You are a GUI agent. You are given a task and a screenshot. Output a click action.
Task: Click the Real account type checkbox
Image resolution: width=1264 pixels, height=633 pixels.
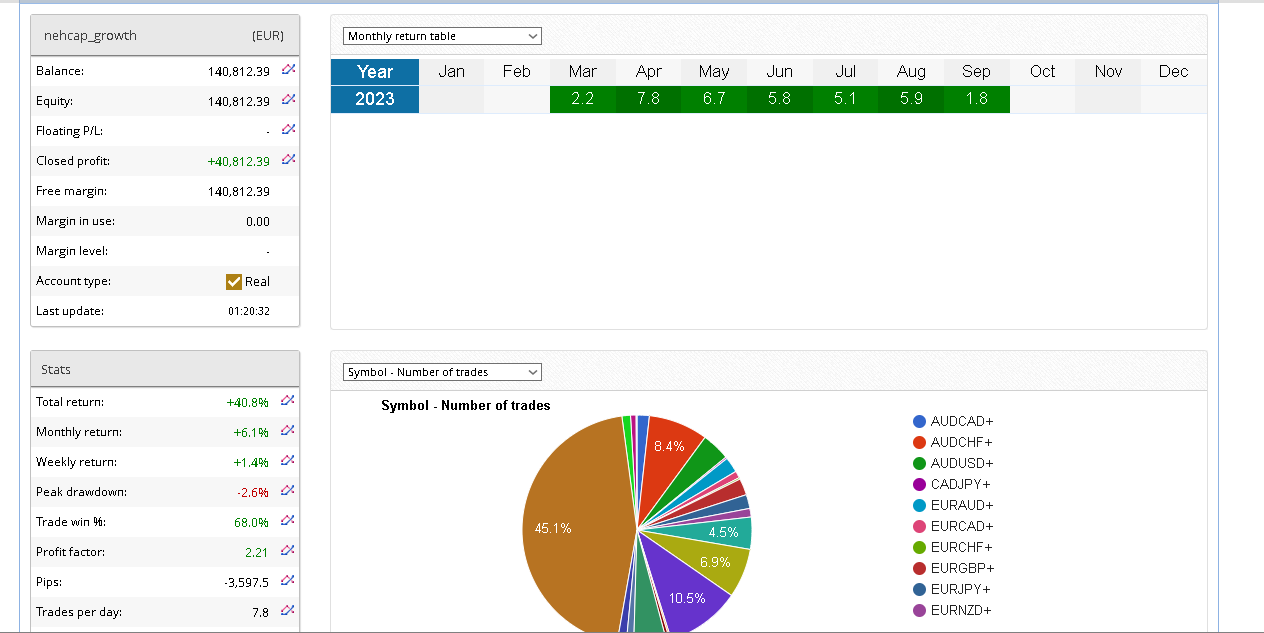[235, 282]
